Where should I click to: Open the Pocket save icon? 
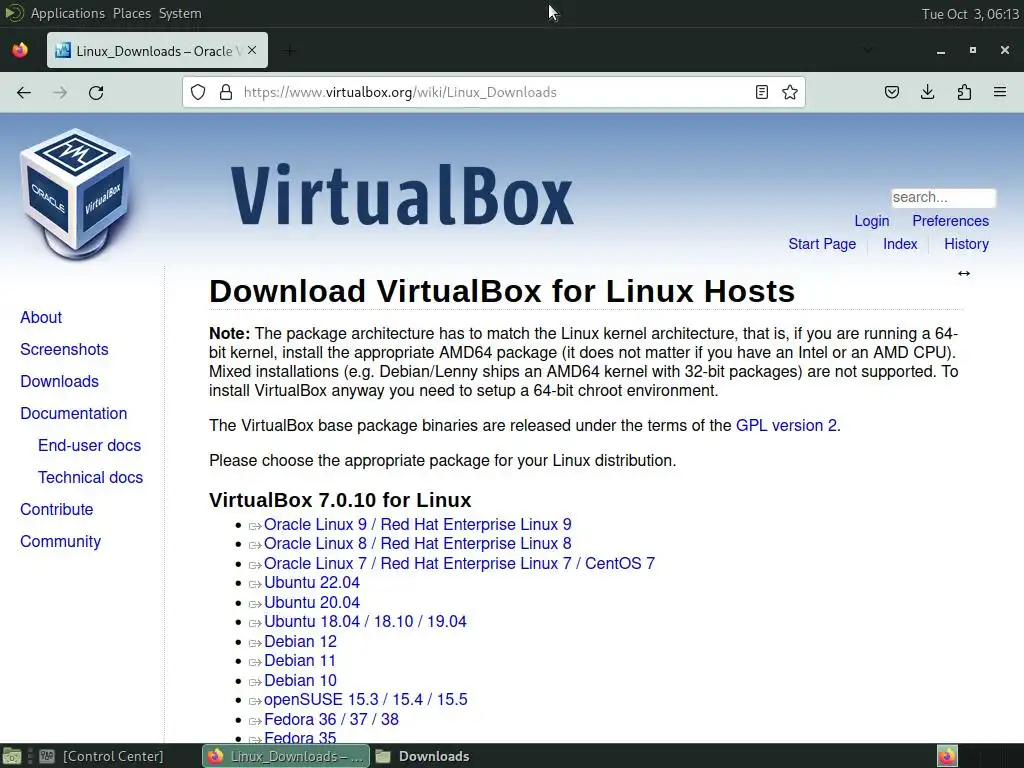[x=892, y=92]
